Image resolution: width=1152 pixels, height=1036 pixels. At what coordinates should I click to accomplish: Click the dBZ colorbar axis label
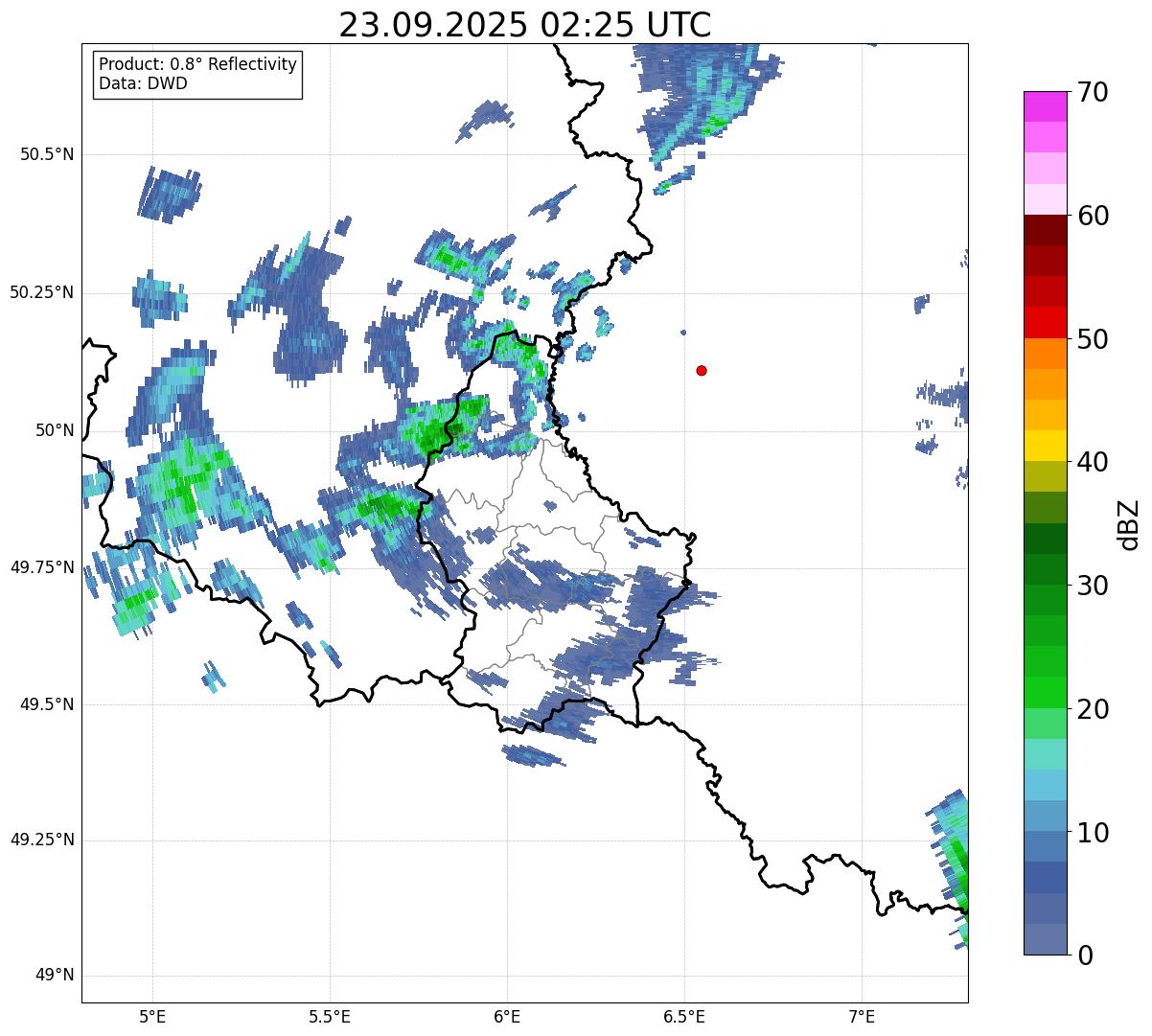click(1129, 523)
